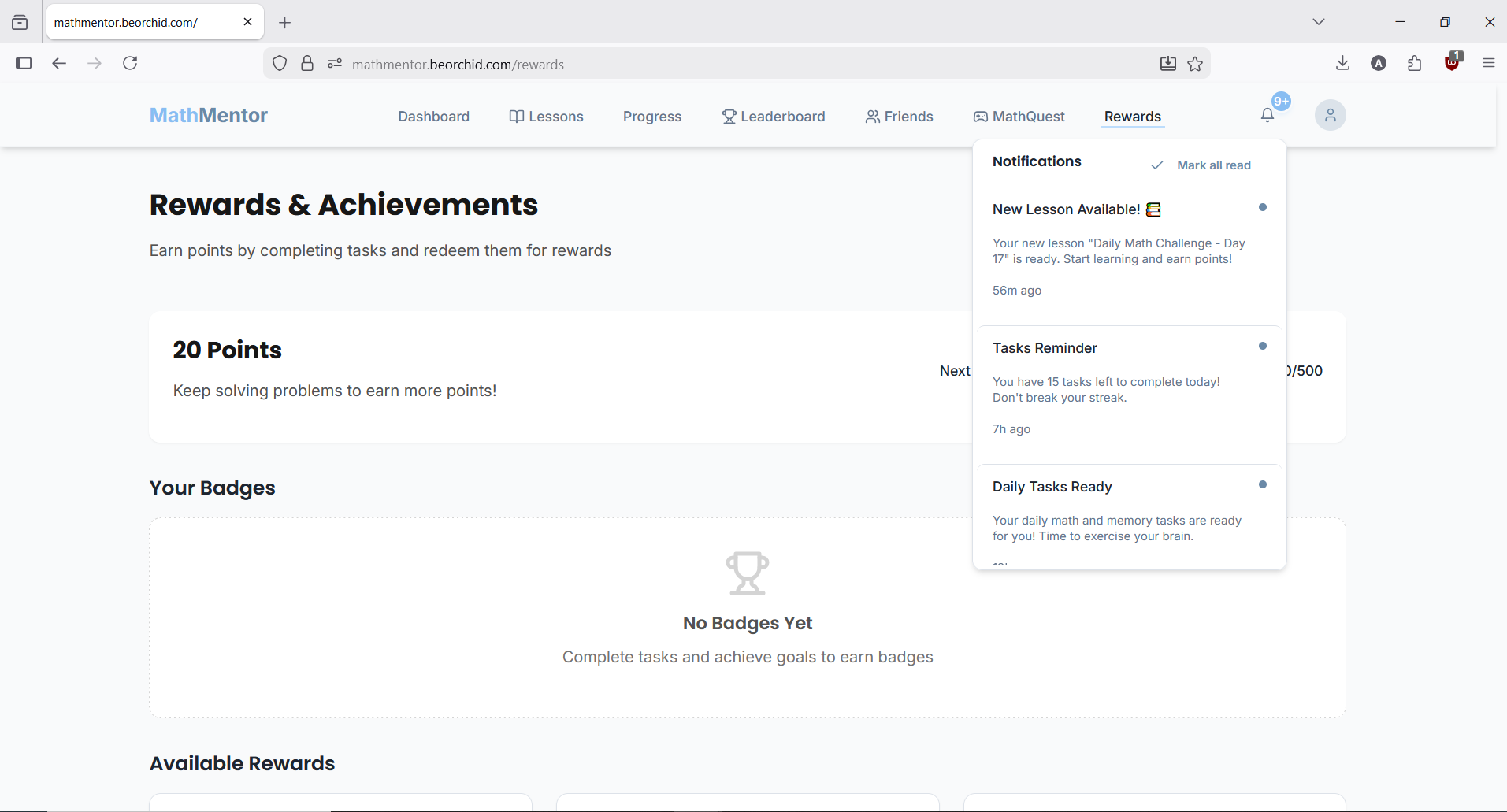Viewport: 1507px width, 812px height.
Task: Go to the Dashboard page
Action: (x=433, y=117)
